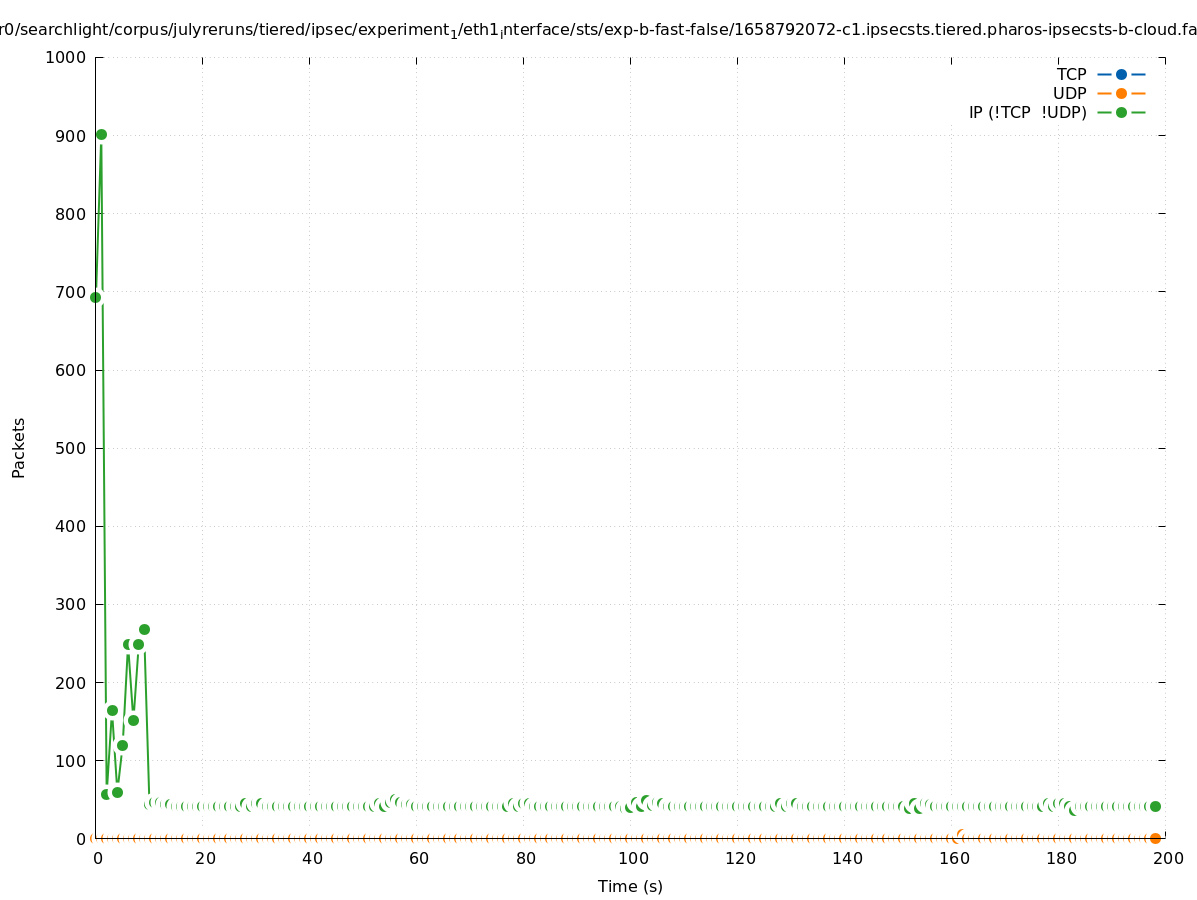Click the green data point near 165 packets
Screen dimensions: 1197x900
pyautogui.click(x=112, y=710)
